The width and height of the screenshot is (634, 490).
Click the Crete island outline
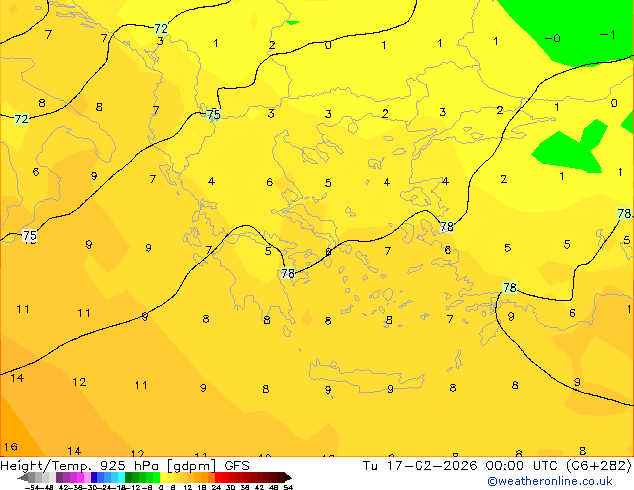367,376
